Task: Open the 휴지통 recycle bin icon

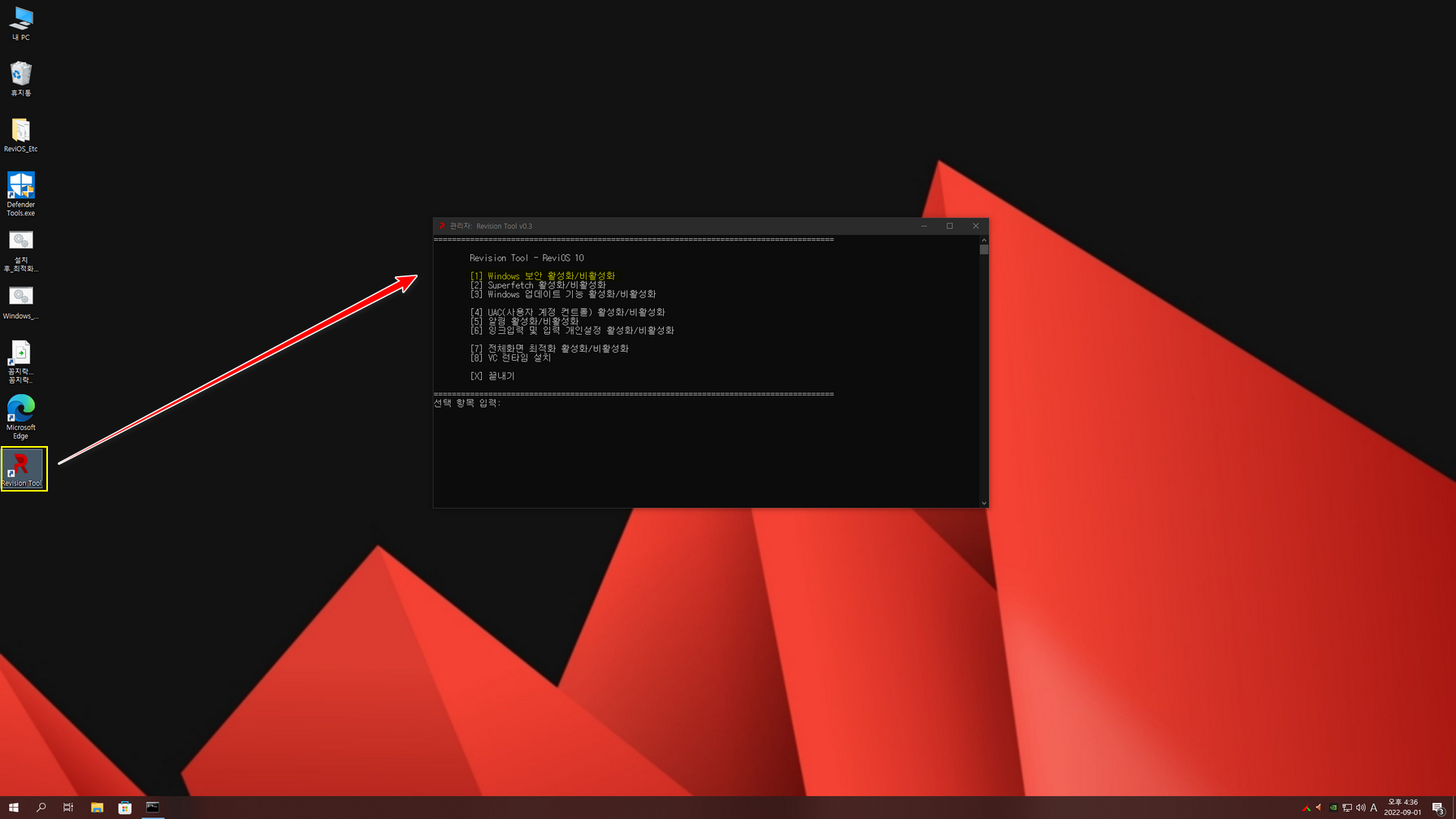Action: (21, 79)
